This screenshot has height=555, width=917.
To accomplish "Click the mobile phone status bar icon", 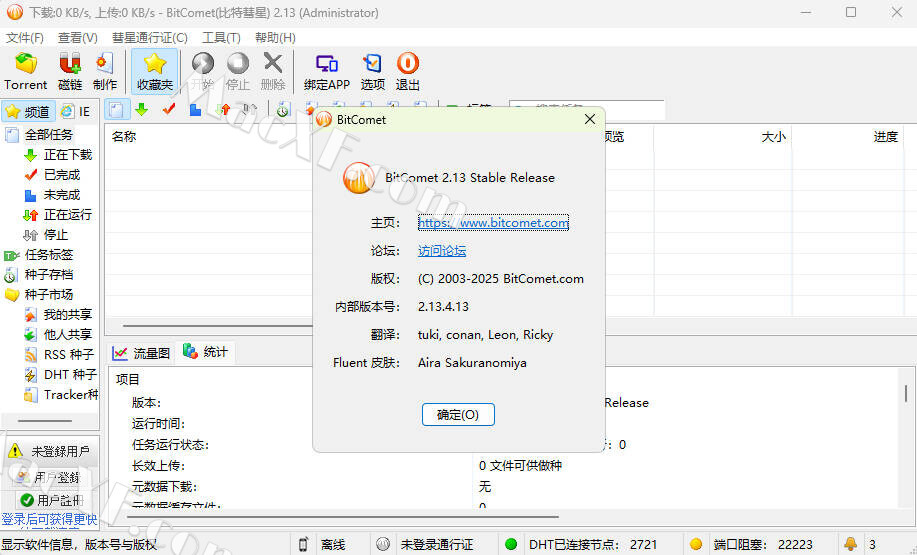I will click(x=303, y=544).
